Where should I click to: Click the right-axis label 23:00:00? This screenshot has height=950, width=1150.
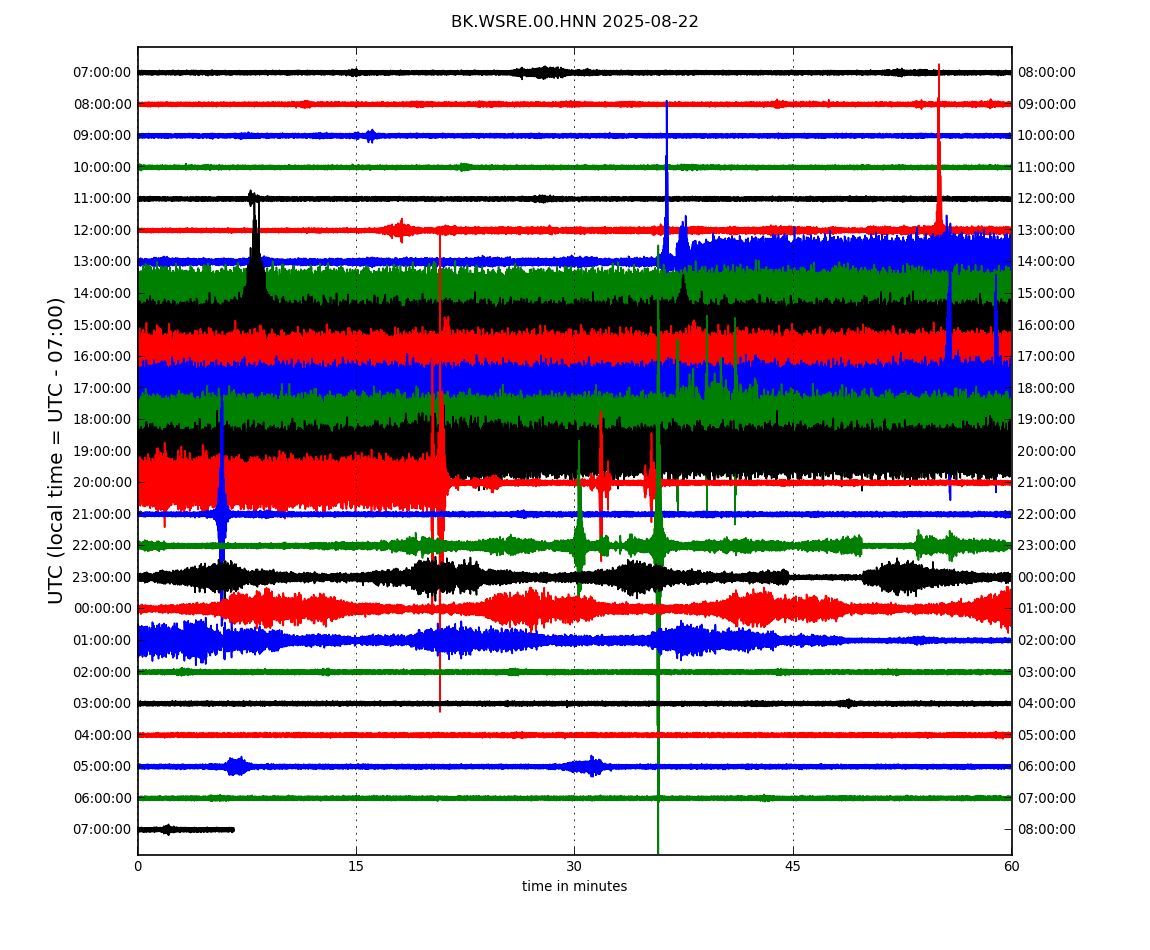pos(1047,546)
